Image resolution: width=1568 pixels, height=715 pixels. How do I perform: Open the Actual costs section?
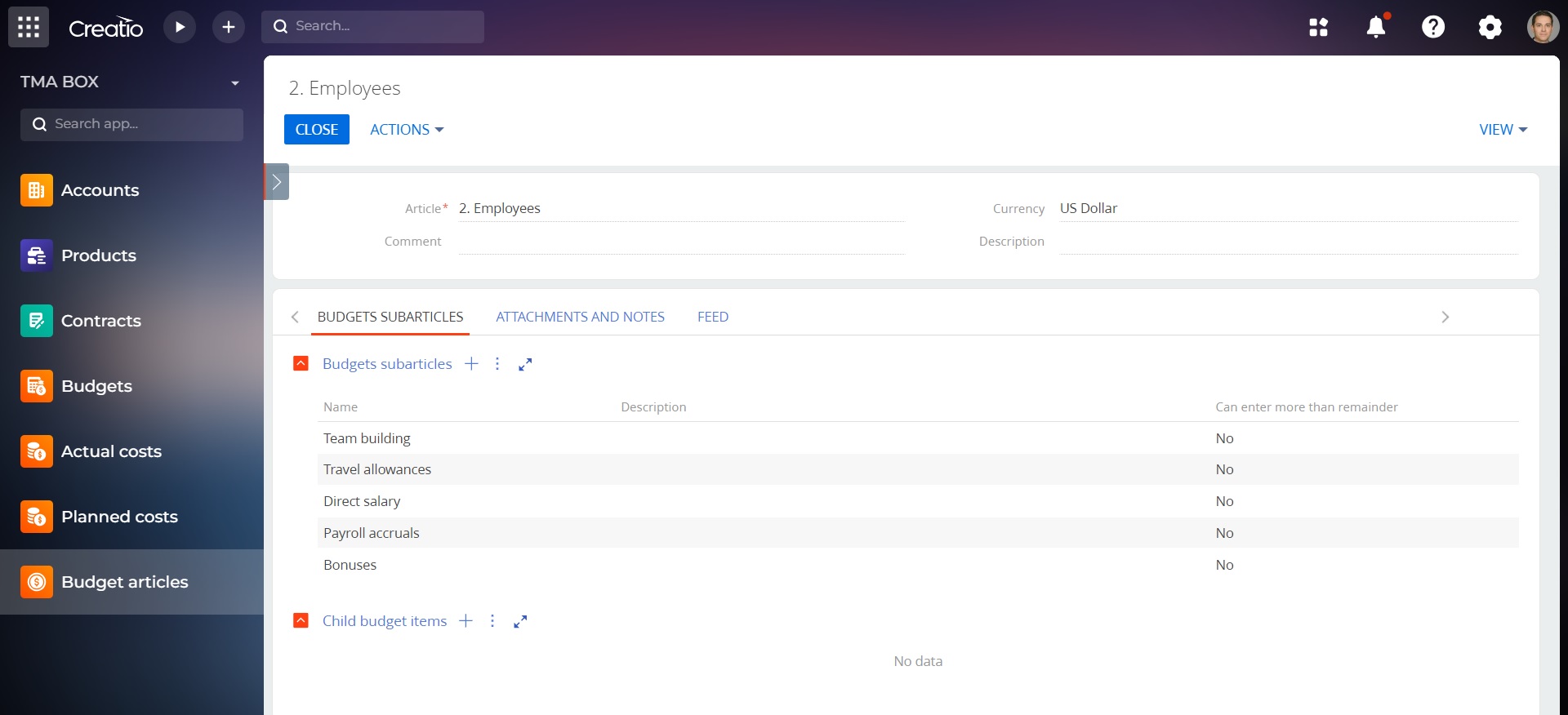tap(131, 451)
